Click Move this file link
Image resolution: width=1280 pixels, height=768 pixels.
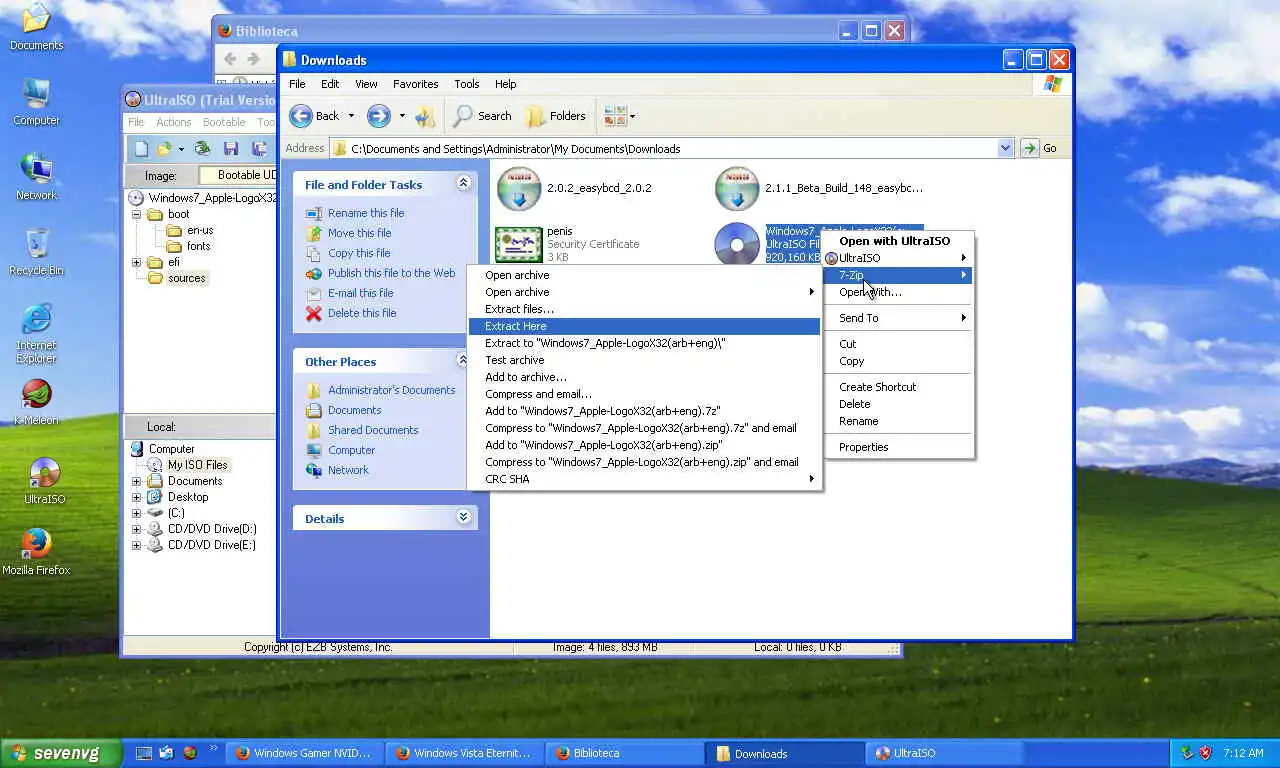[359, 233]
